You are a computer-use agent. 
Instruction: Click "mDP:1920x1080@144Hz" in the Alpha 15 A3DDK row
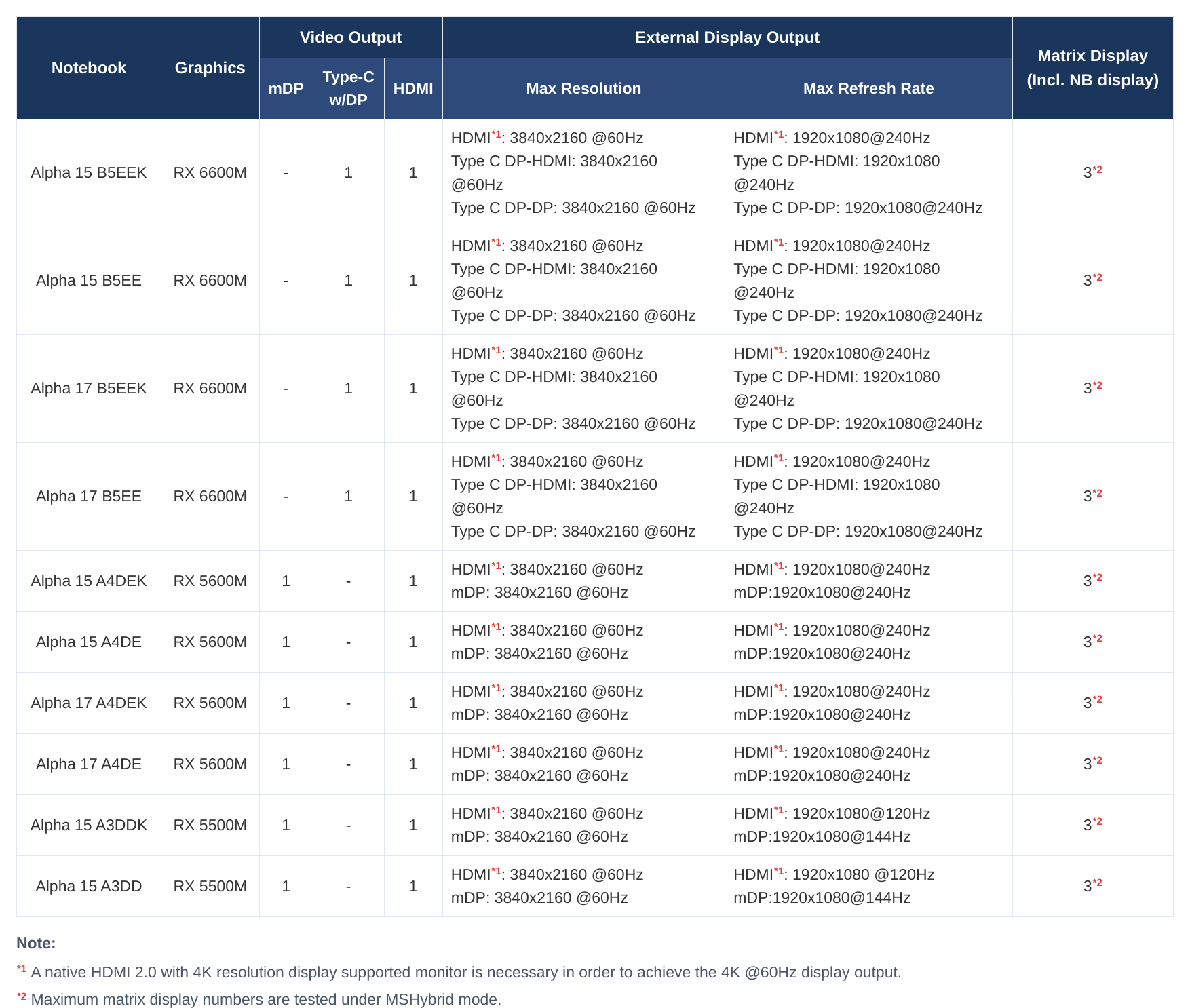coord(822,837)
